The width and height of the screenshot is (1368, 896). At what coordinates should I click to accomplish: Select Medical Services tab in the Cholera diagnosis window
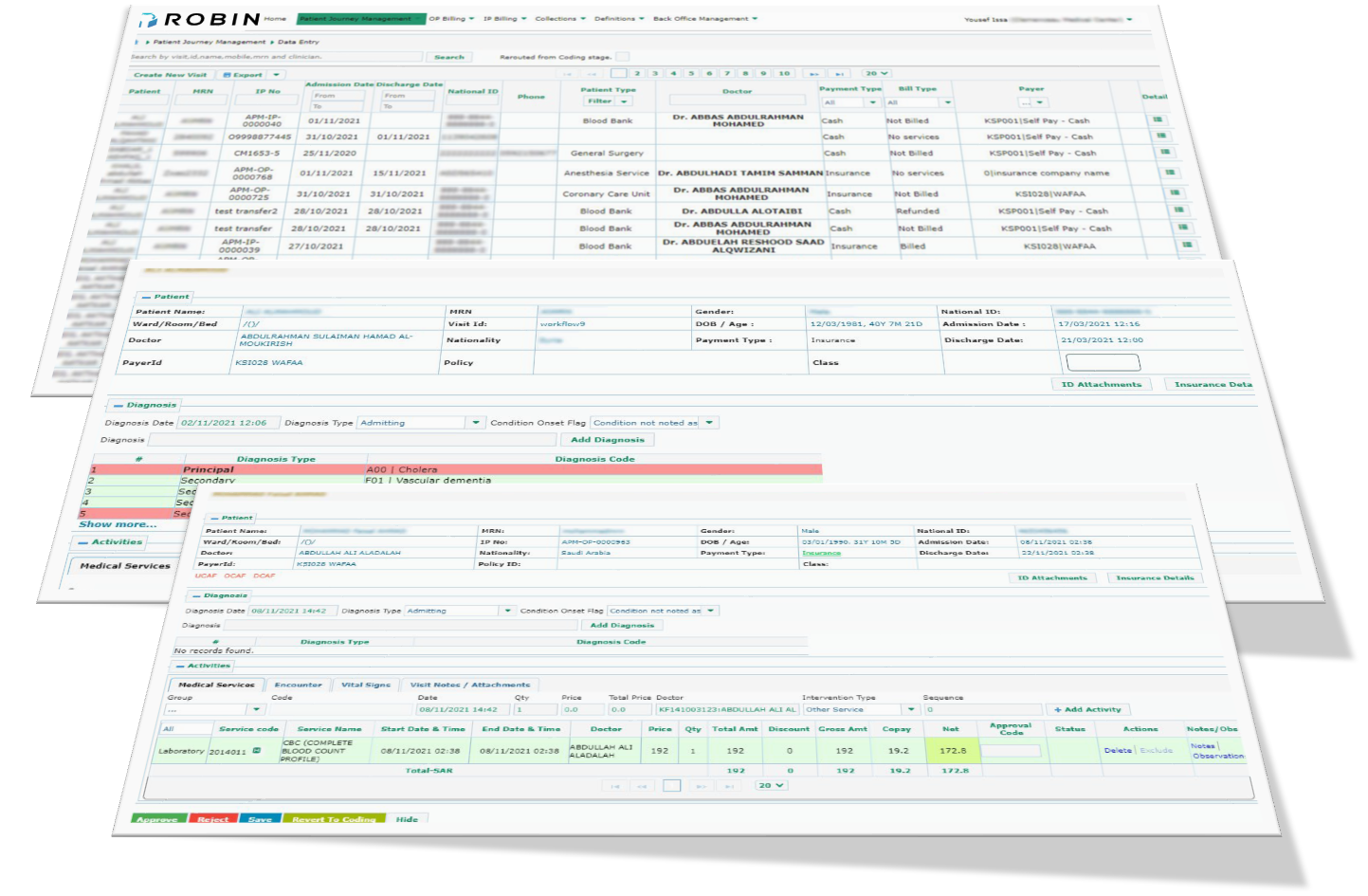125,566
